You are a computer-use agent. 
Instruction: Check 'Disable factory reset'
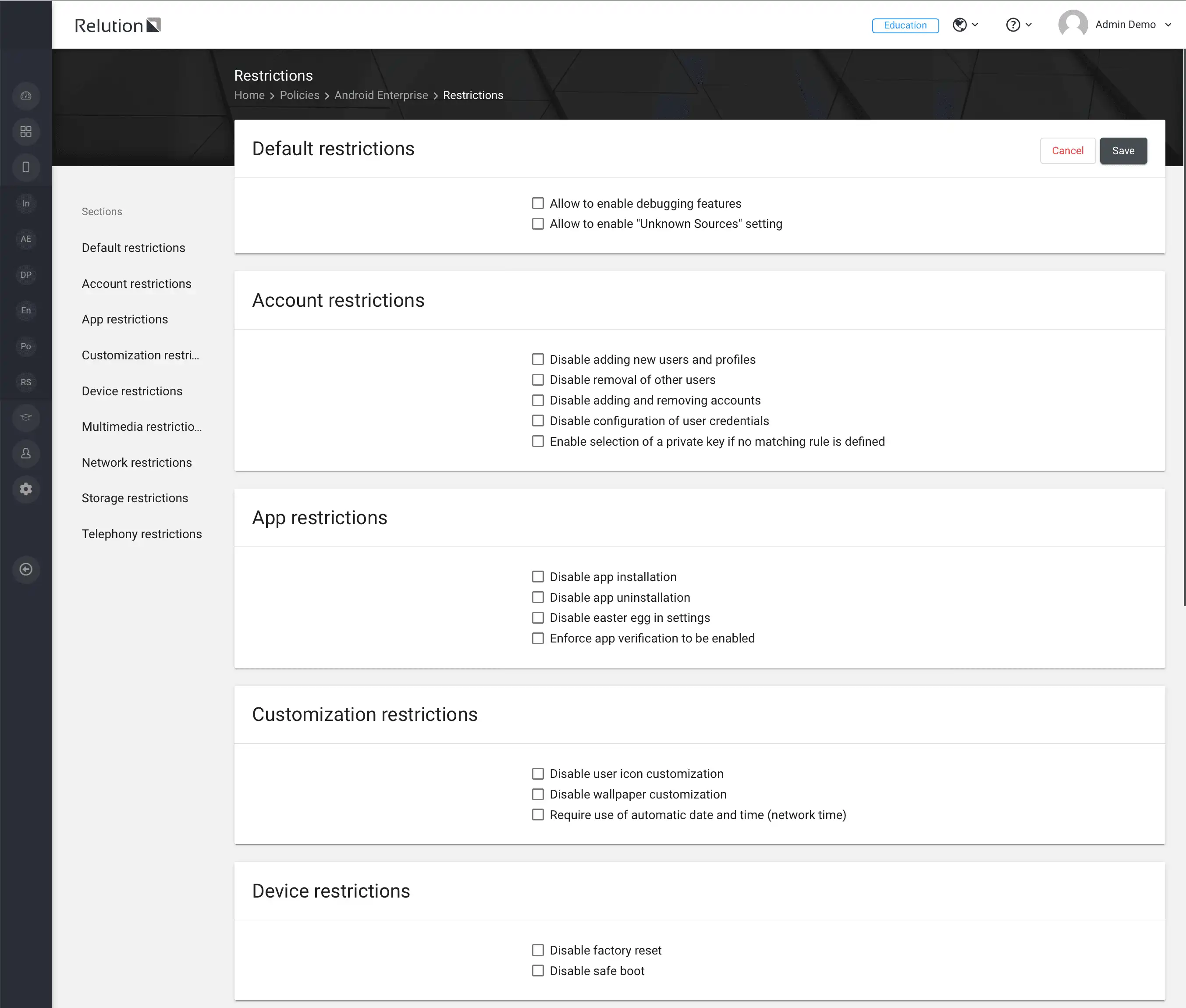pos(538,950)
